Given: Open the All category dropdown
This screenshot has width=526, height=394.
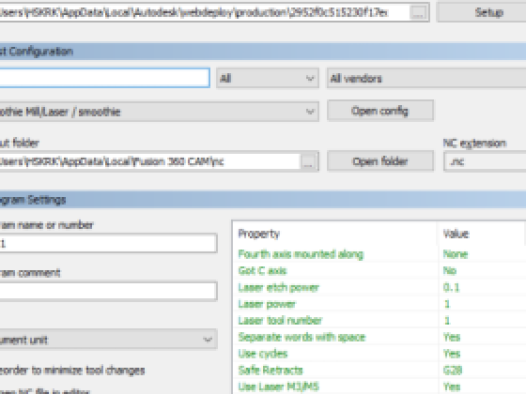Looking at the screenshot, I should (x=267, y=78).
